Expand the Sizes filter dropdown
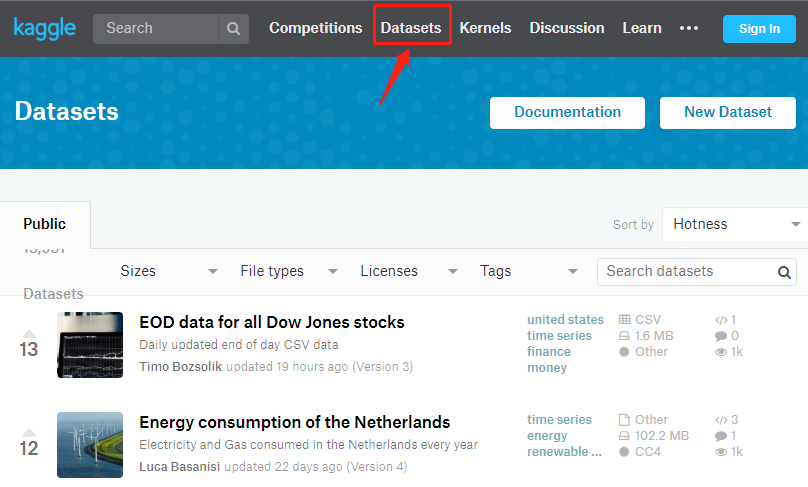 [x=168, y=271]
